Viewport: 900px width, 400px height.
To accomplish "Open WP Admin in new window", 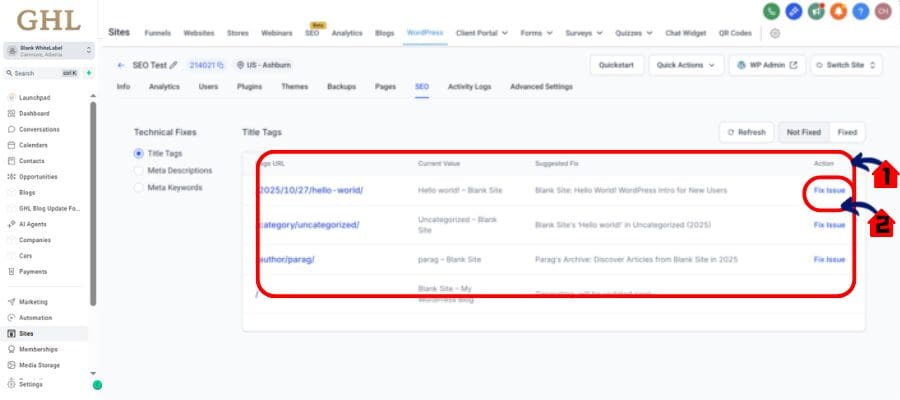I will [767, 65].
